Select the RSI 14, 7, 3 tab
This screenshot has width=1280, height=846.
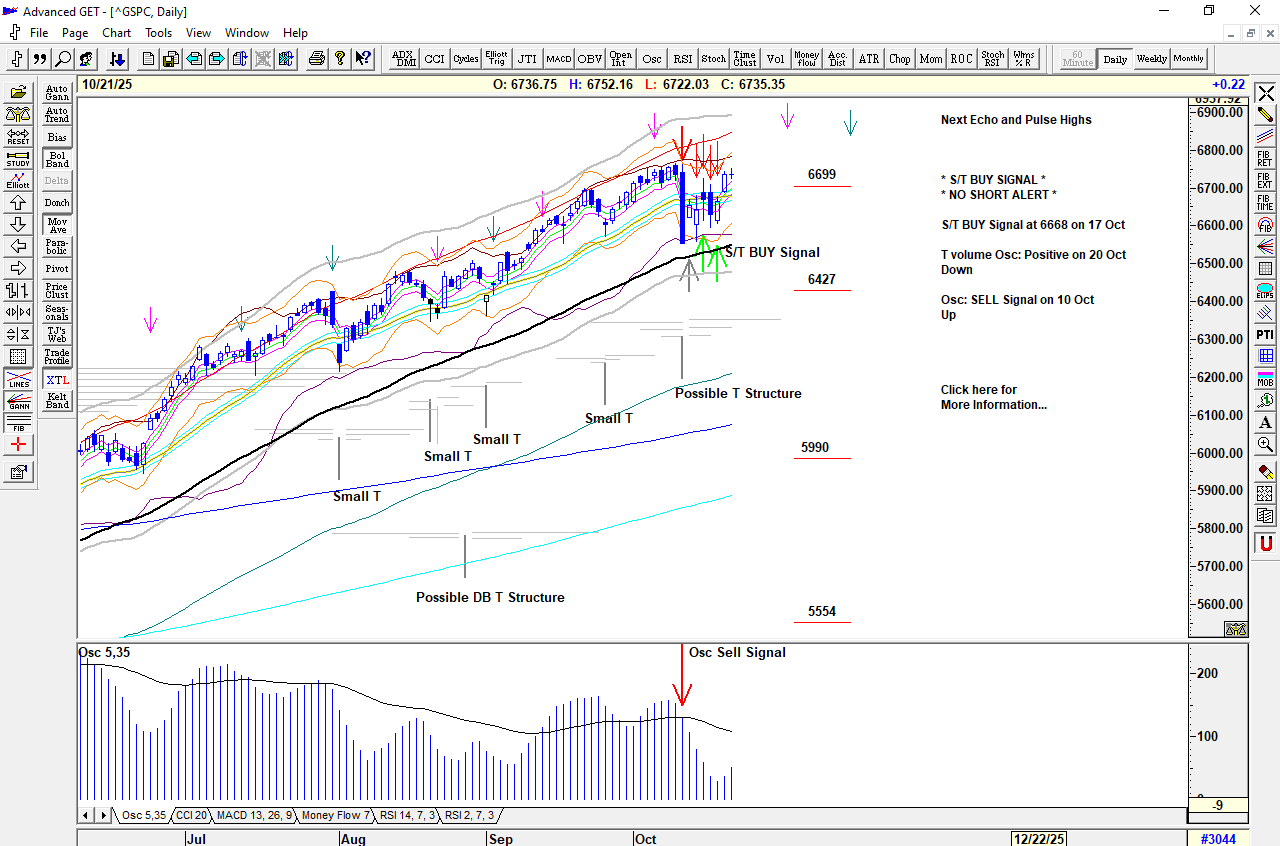[x=407, y=815]
